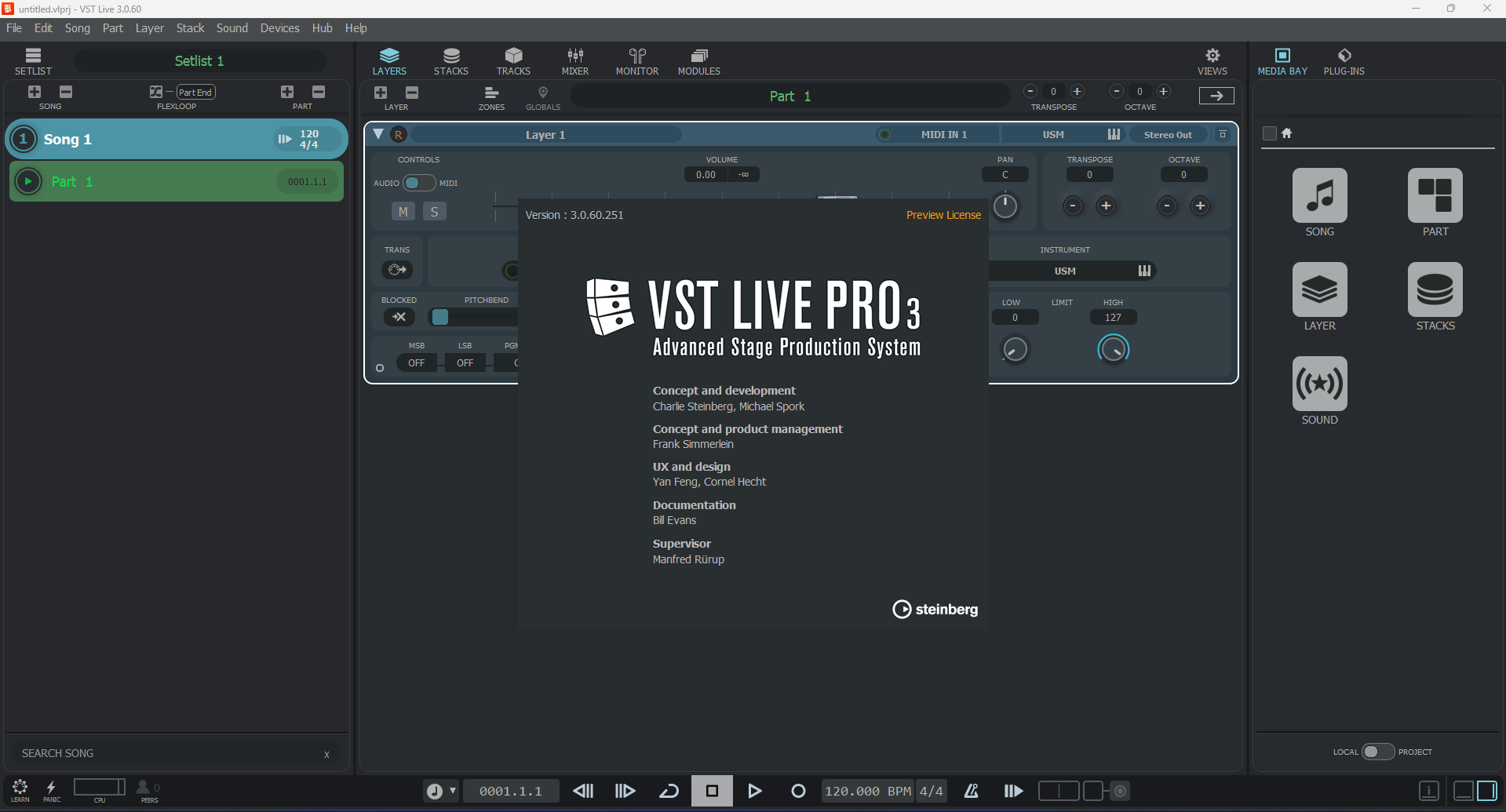Toggle the Local/Project switch
The image size is (1506, 812).
tap(1377, 752)
